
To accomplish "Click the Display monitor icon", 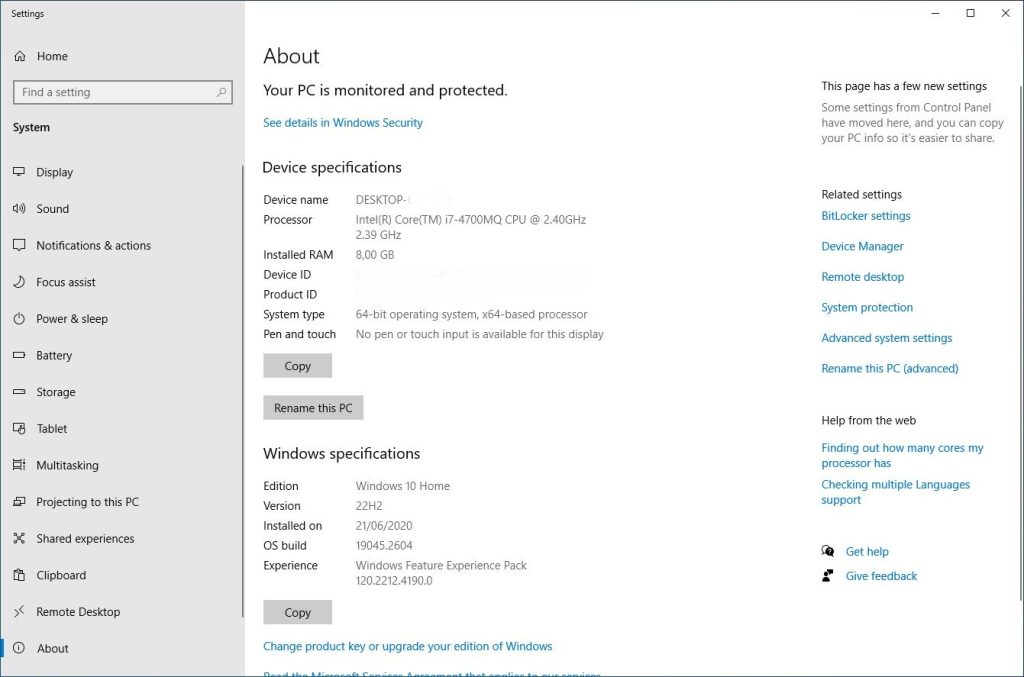I will (19, 172).
